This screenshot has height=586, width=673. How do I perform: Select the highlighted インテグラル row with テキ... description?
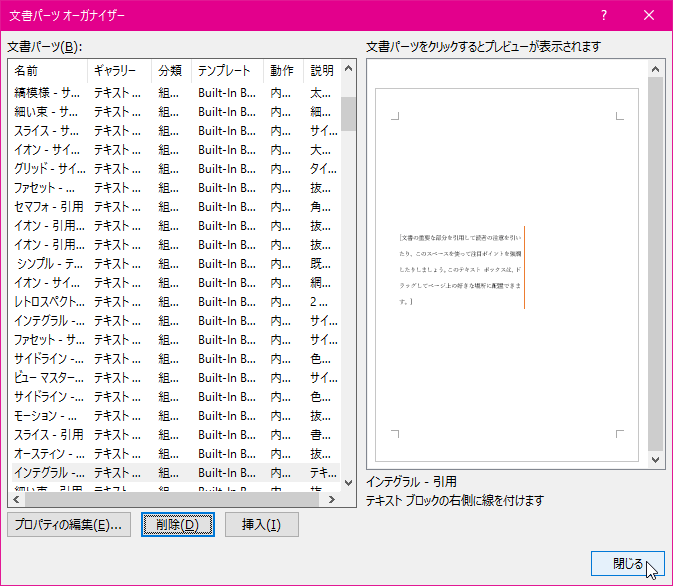tap(176, 473)
